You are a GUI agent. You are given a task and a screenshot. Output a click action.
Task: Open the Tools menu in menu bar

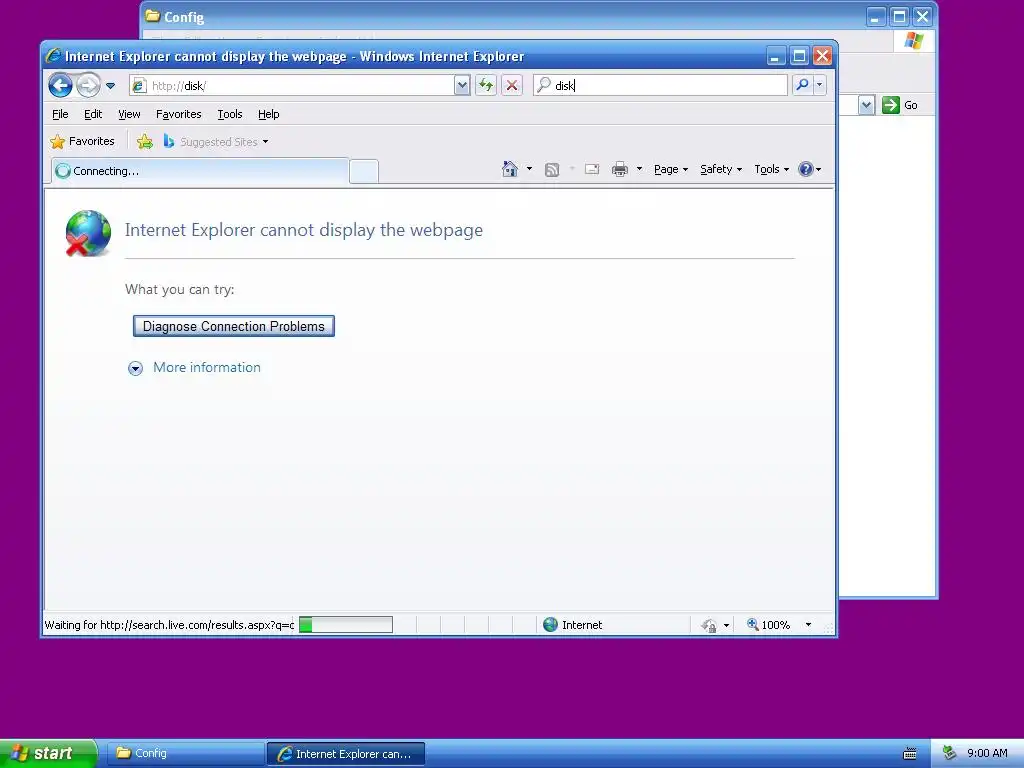tap(230, 114)
